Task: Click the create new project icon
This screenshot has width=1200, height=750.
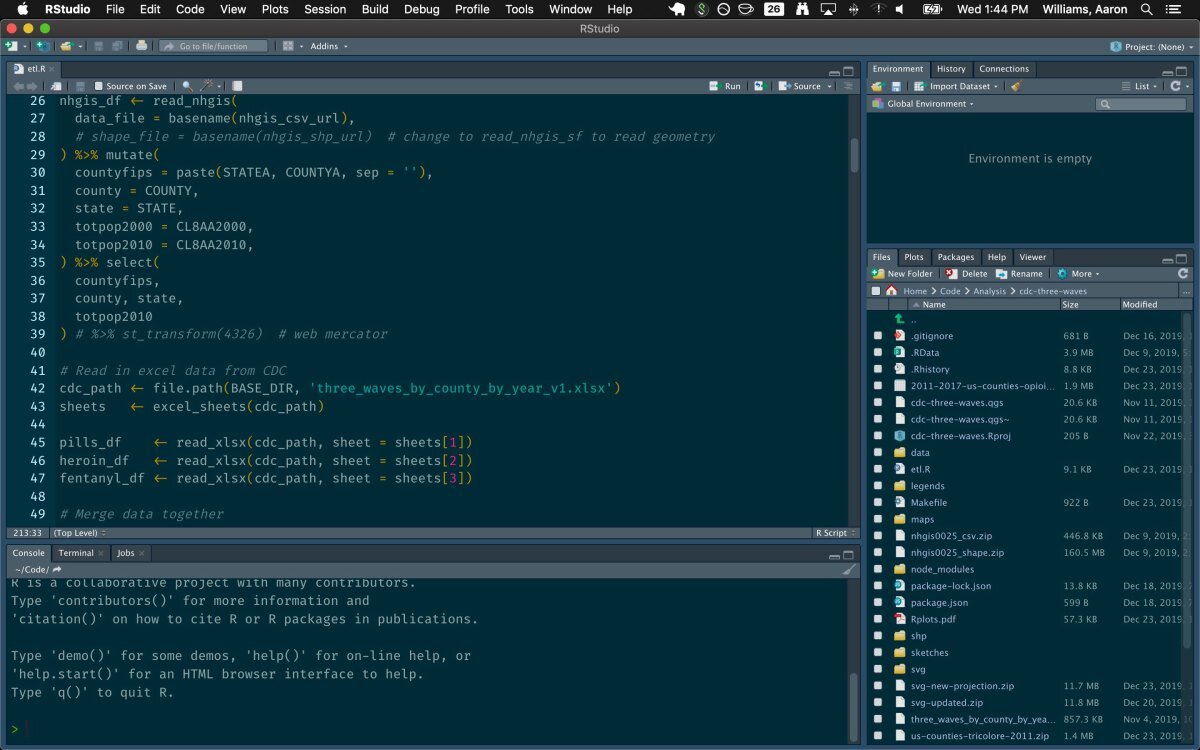Action: 42,46
